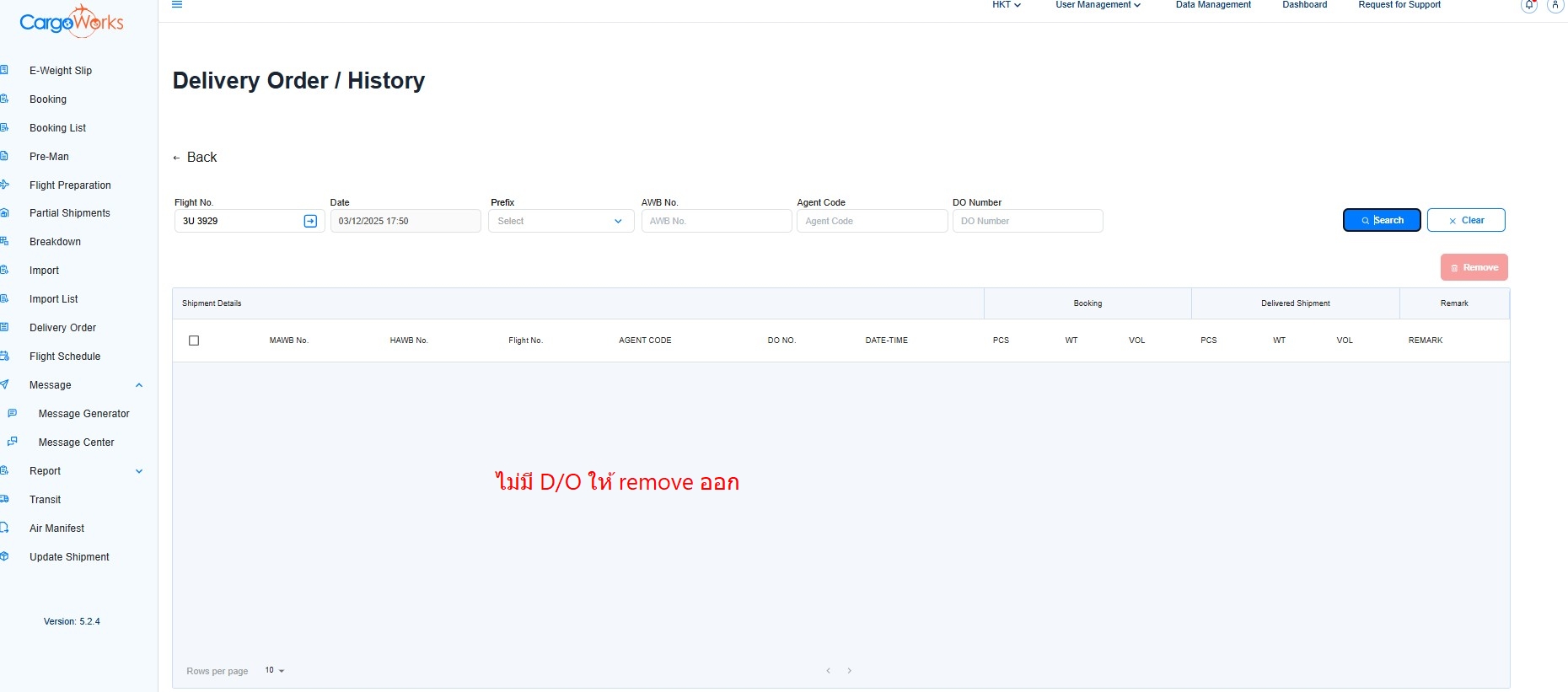Click the Search button
Viewport: 1568px width, 692px height.
pos(1381,220)
